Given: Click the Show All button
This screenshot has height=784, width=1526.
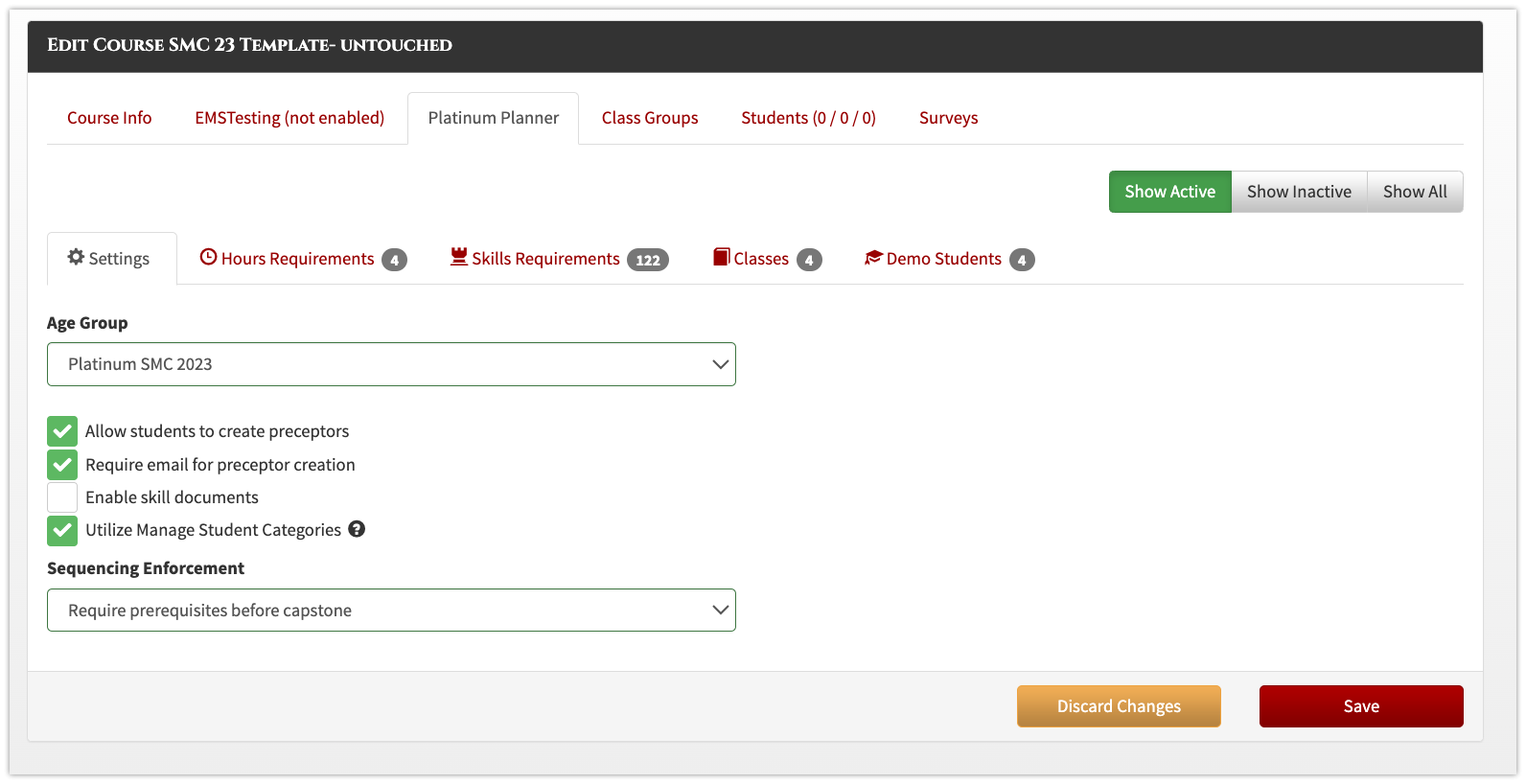Looking at the screenshot, I should tap(1415, 192).
